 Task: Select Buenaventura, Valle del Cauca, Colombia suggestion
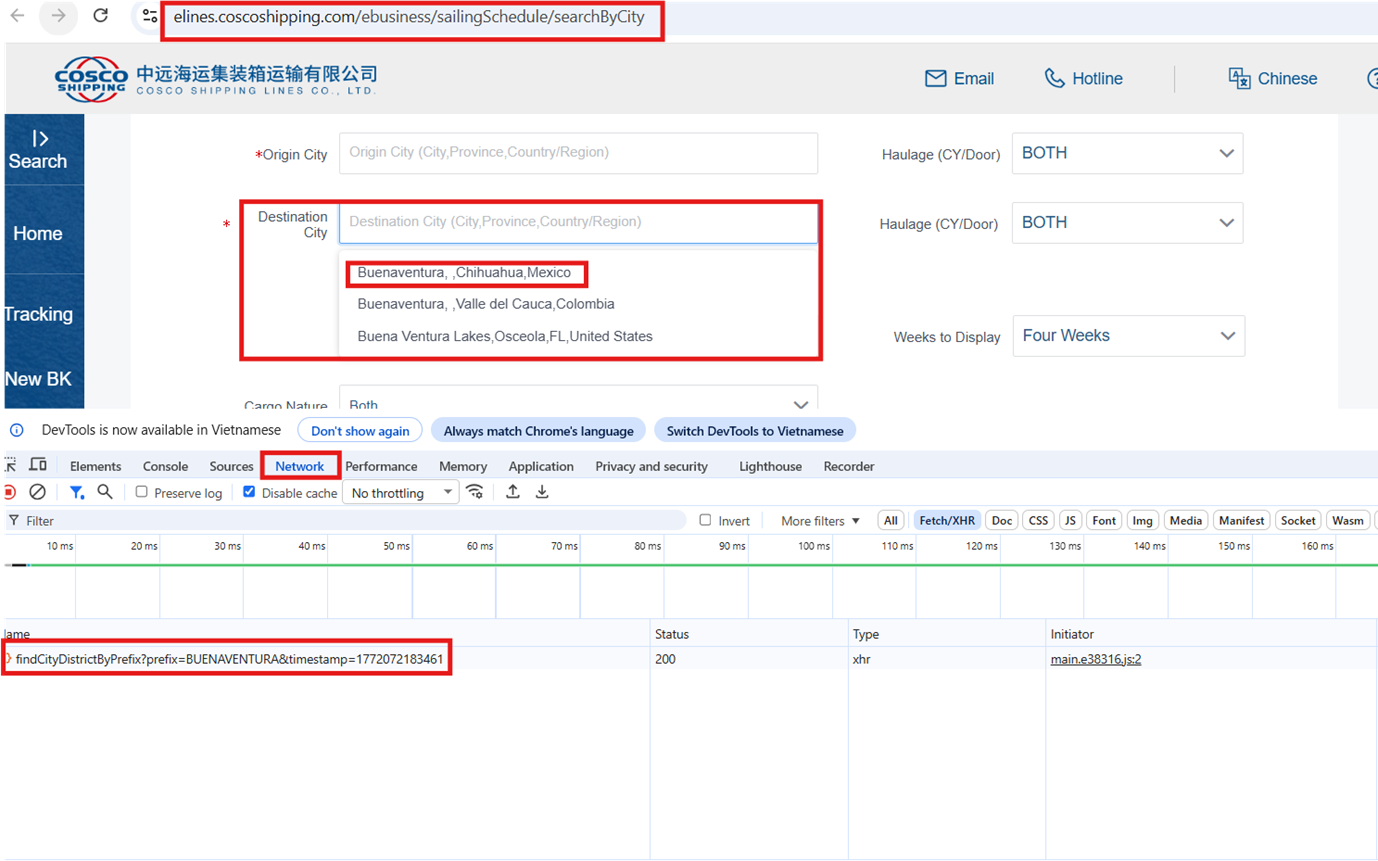tap(486, 304)
